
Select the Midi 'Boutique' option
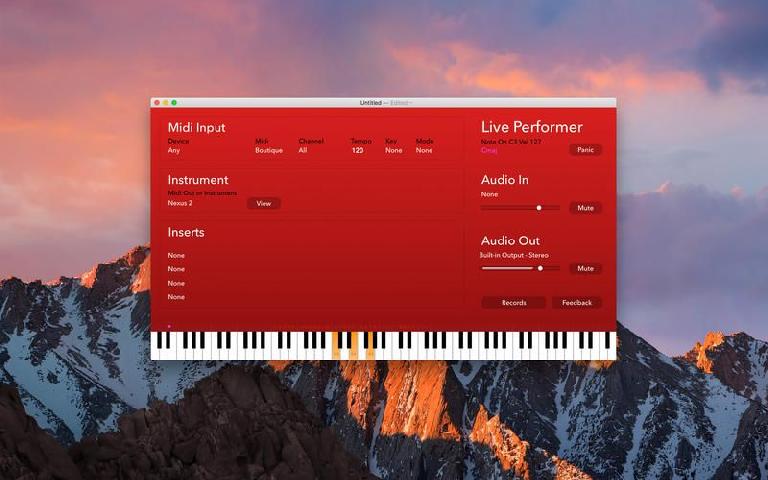tap(269, 150)
